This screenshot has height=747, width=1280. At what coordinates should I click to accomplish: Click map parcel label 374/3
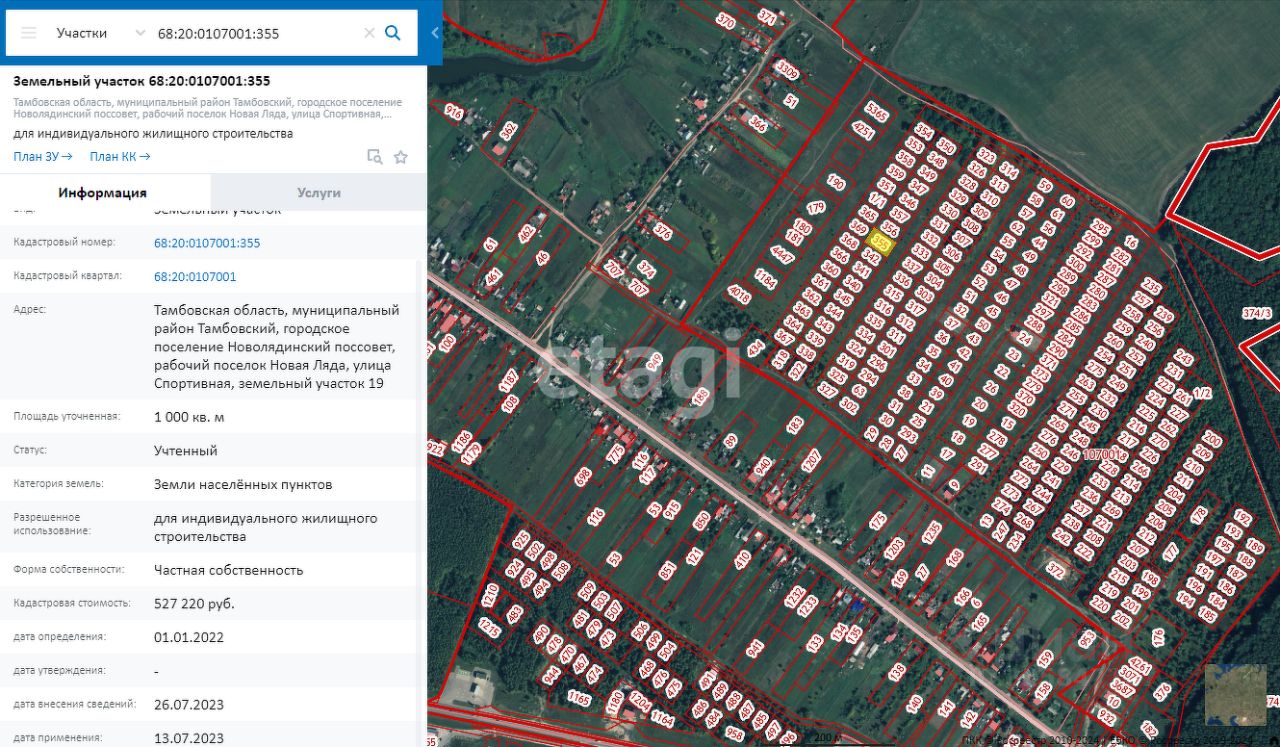click(x=1257, y=314)
